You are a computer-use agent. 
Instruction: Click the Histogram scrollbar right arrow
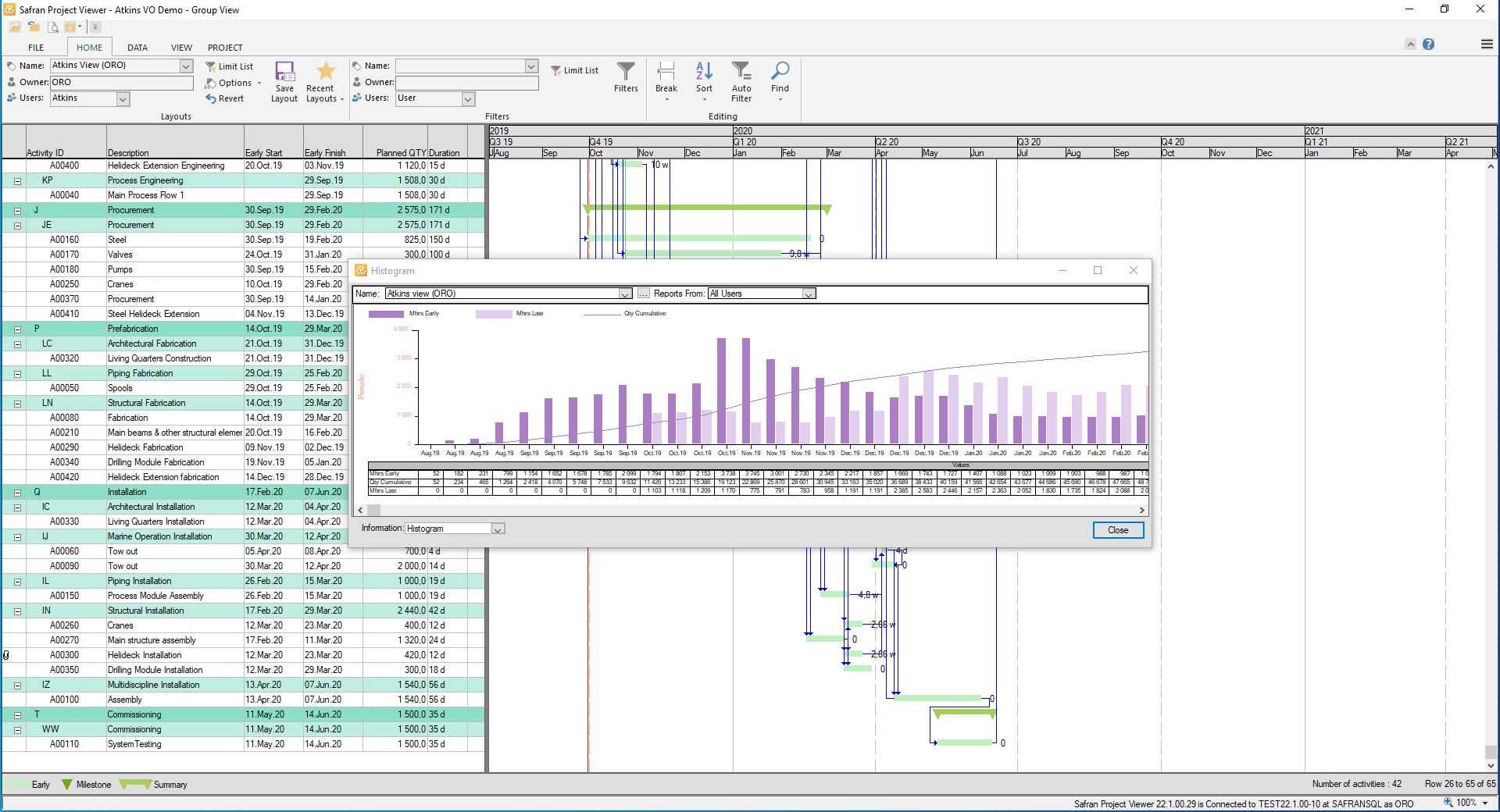pos(1142,510)
